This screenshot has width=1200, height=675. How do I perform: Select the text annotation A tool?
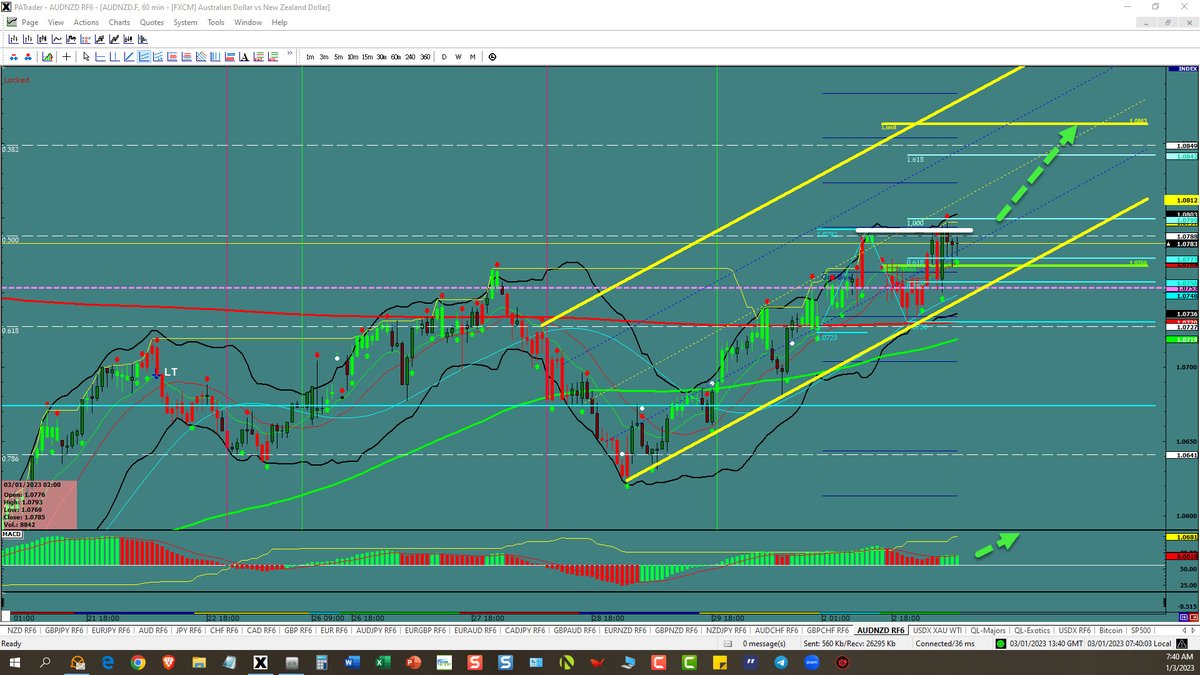pos(244,57)
